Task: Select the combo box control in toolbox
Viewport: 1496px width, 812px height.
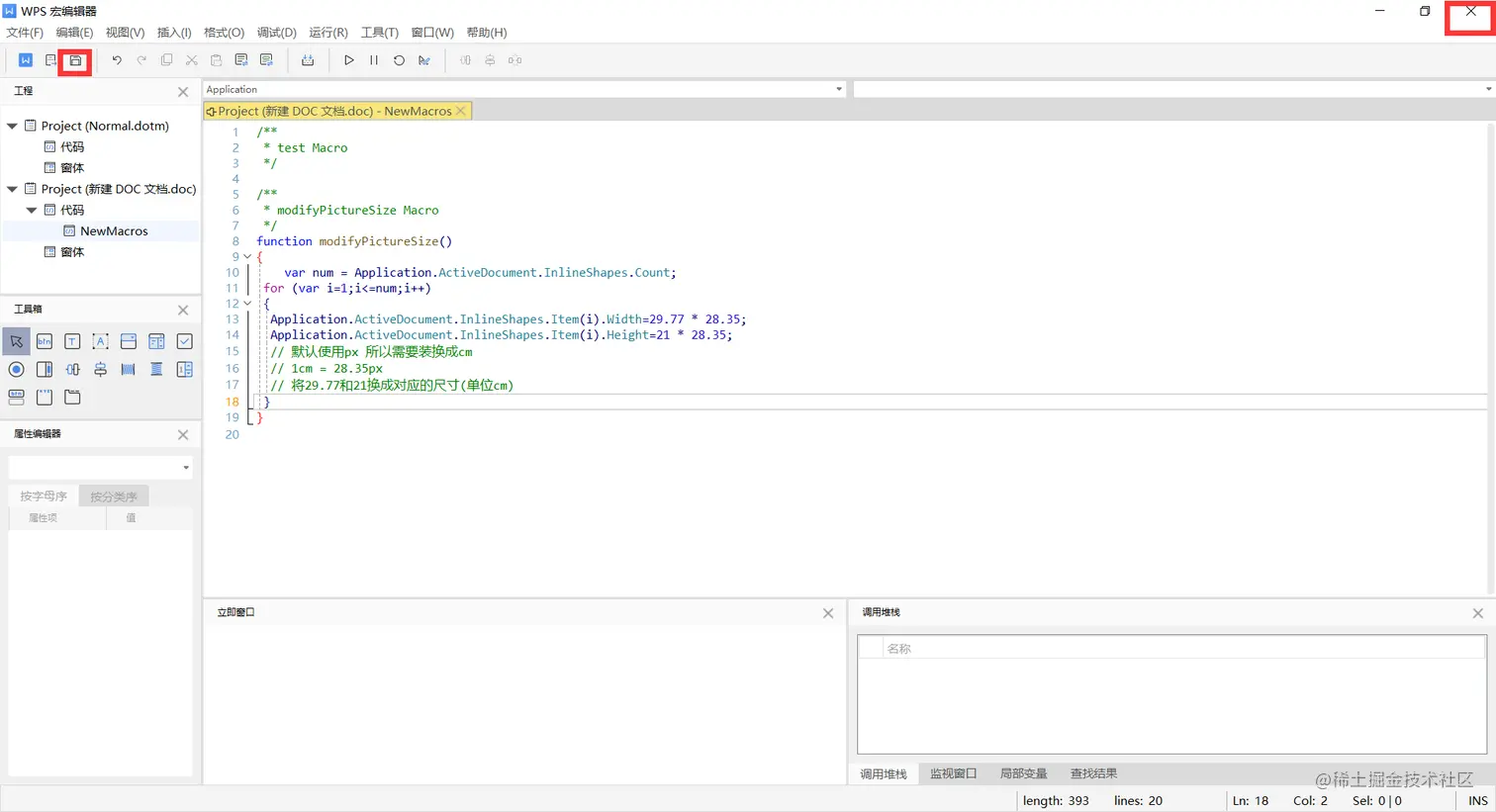Action: click(129, 341)
